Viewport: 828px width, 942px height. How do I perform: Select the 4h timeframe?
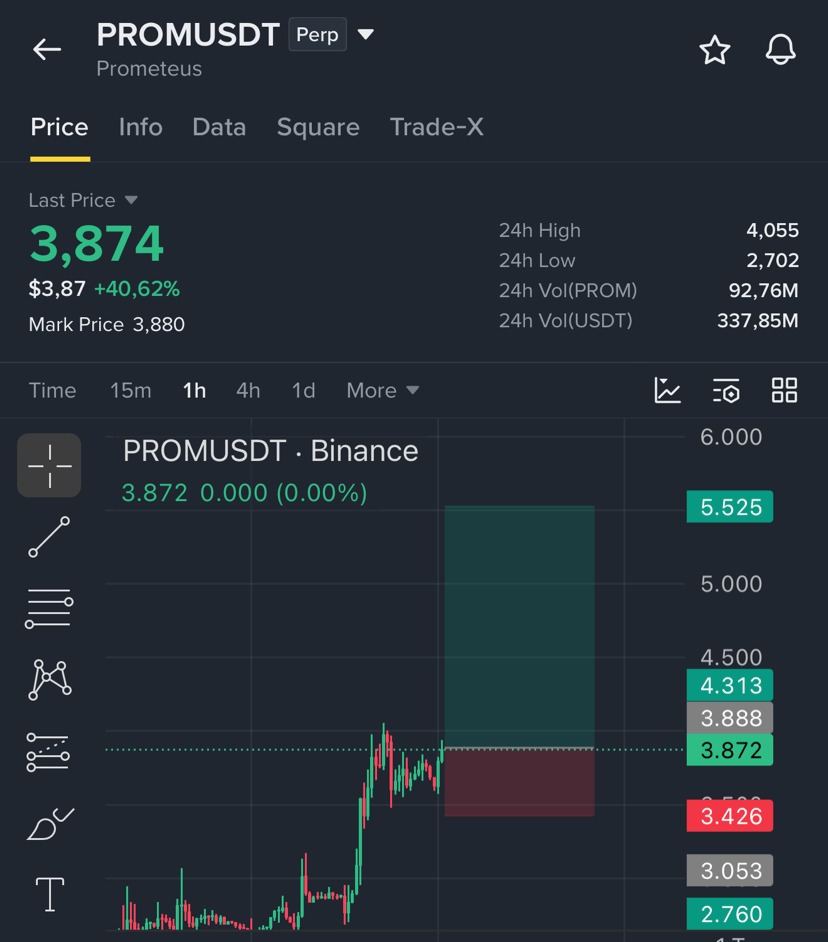(248, 390)
